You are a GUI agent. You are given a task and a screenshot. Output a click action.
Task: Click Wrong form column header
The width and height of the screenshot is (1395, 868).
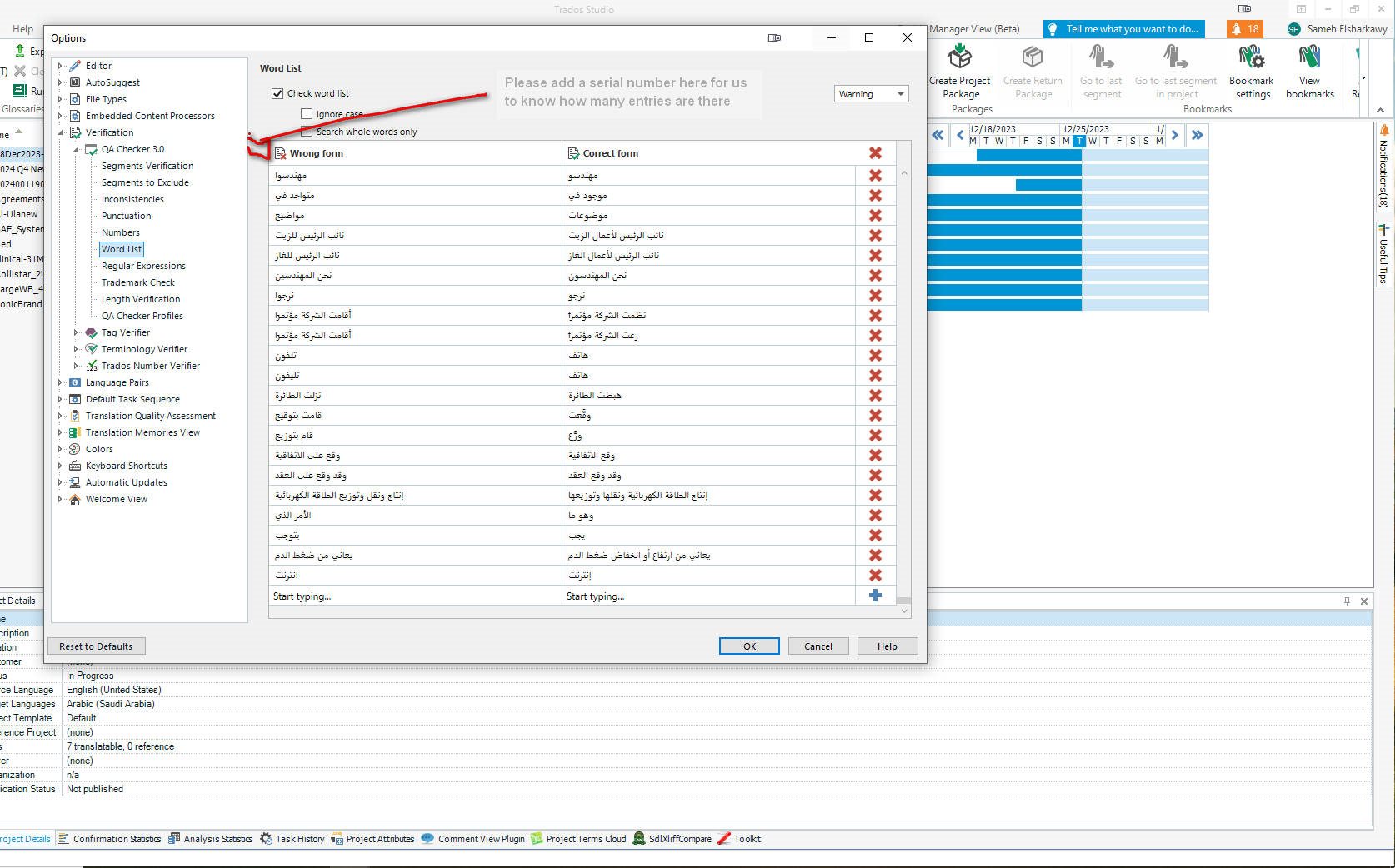(415, 153)
